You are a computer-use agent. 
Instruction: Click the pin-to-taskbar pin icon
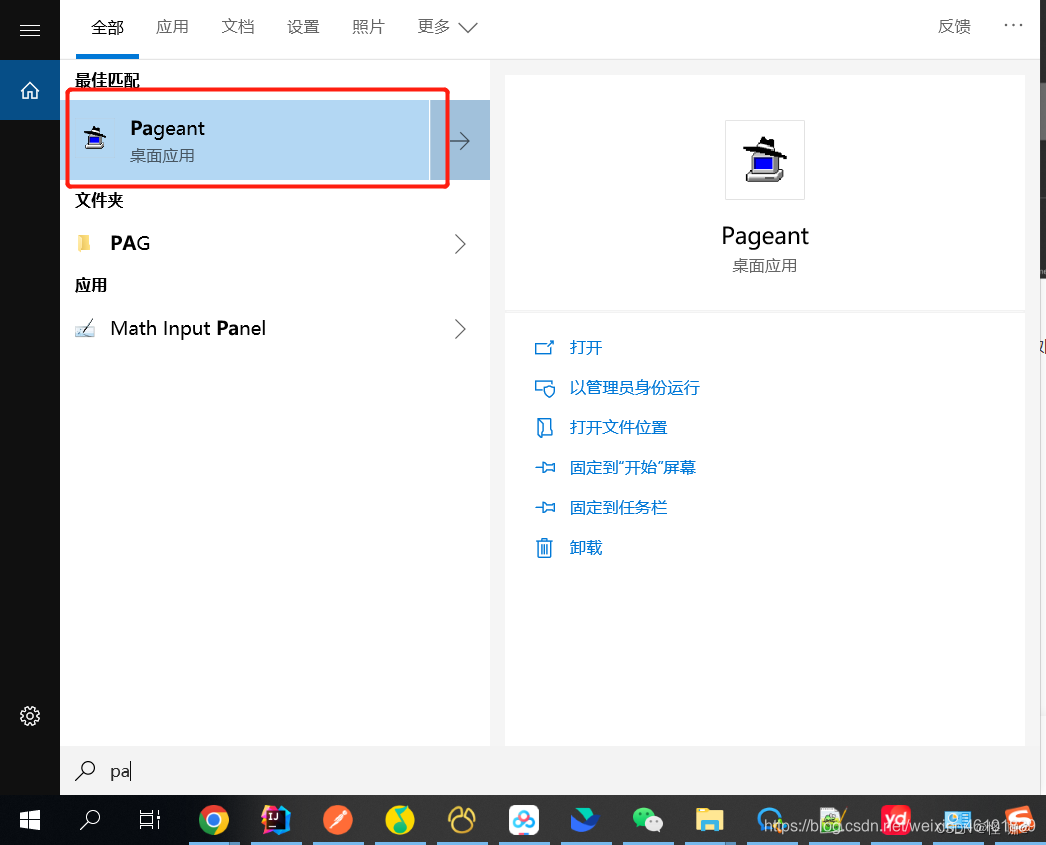click(x=544, y=508)
